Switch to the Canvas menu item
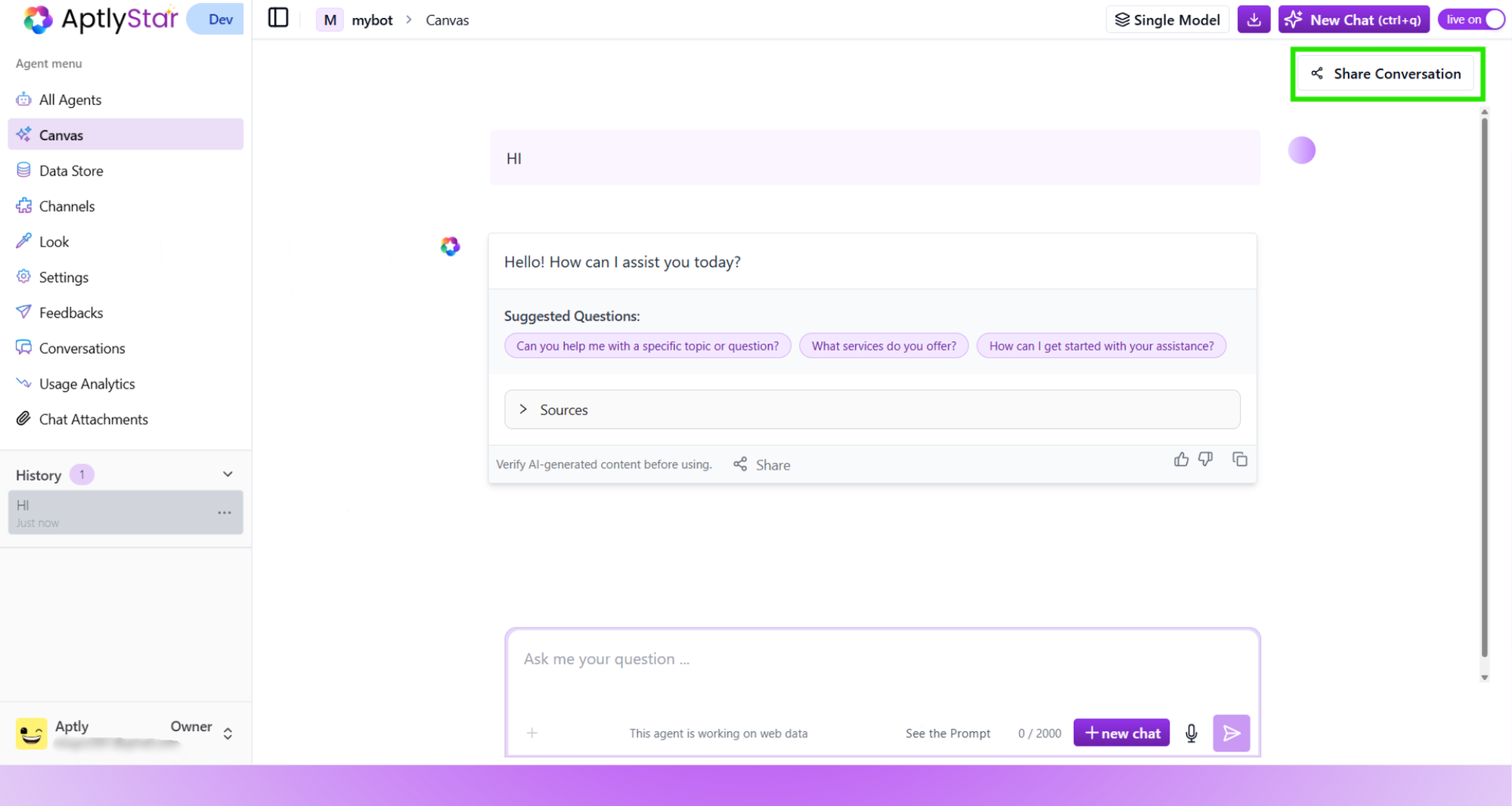Viewport: 1512px width, 806px height. (x=60, y=135)
